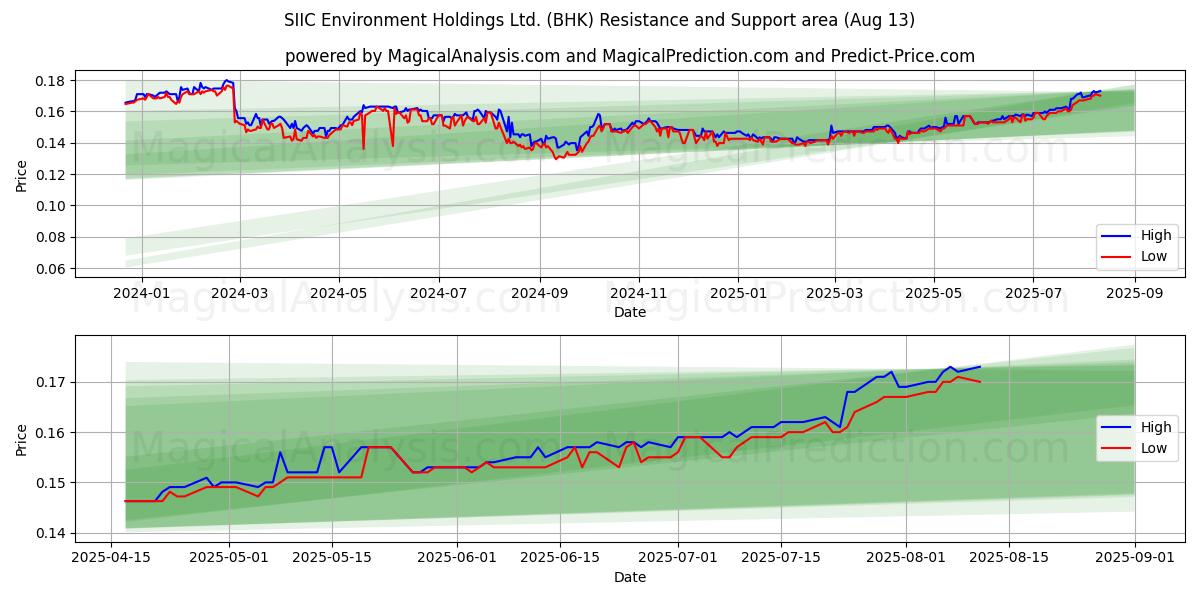Click the 2025-07-01 tick label

coord(678,558)
